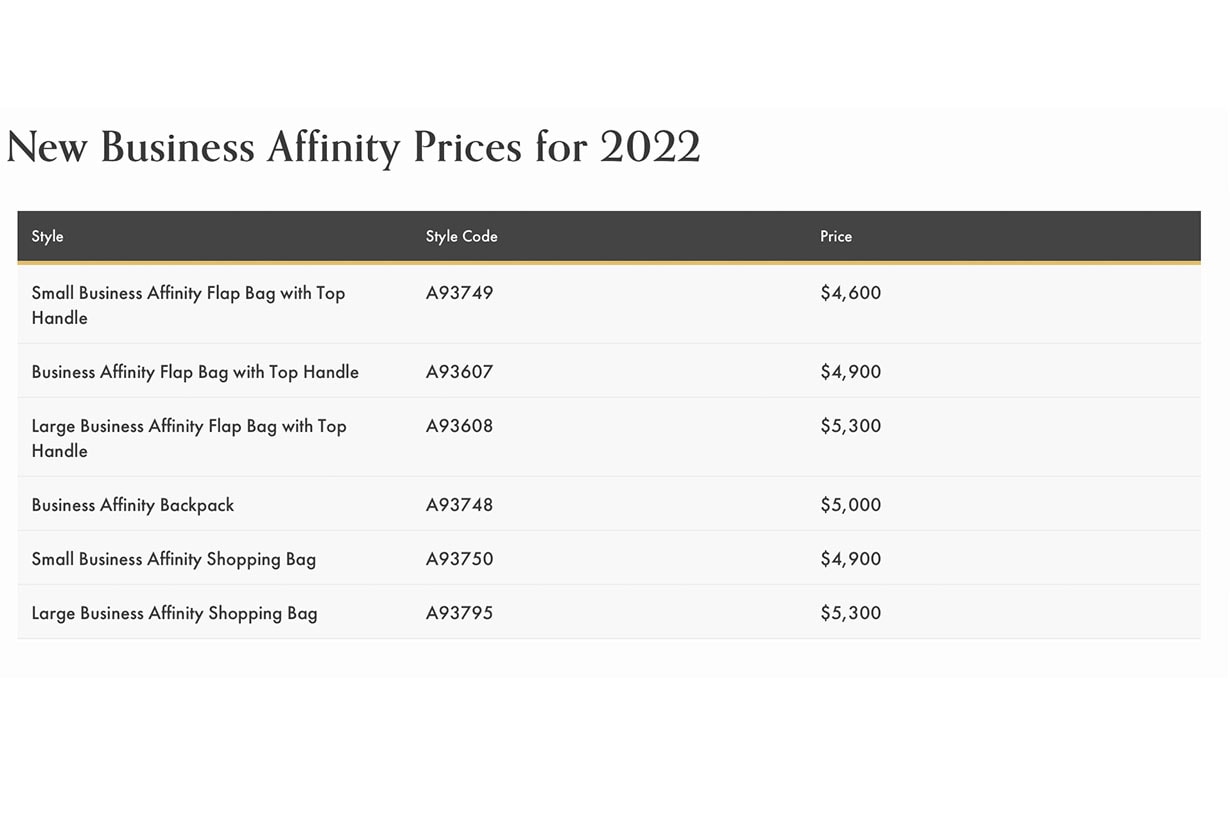Click the $4,600 price cell
Viewport: 1230px width, 820px height.
[850, 293]
